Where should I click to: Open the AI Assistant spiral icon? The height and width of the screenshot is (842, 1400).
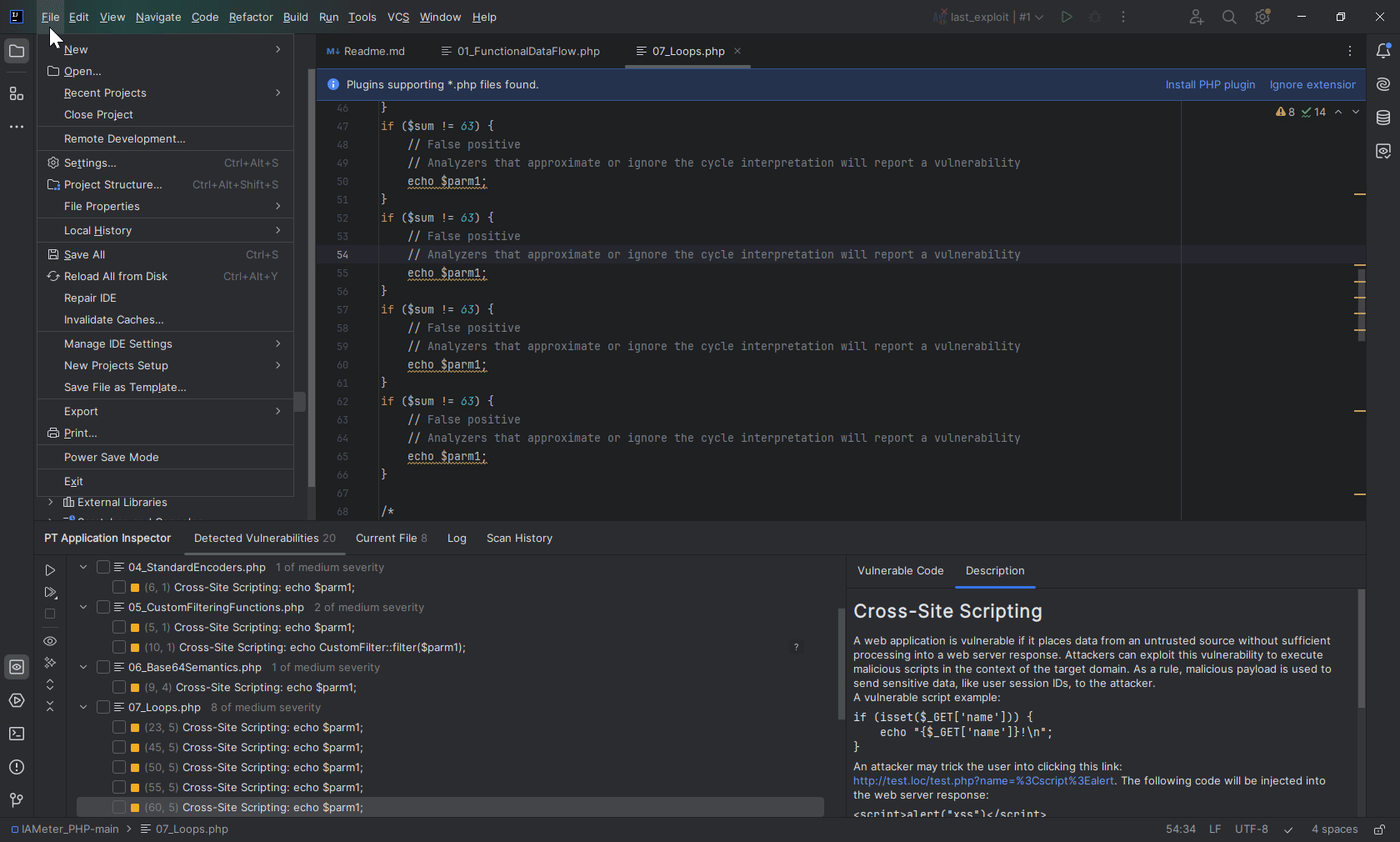1383,84
